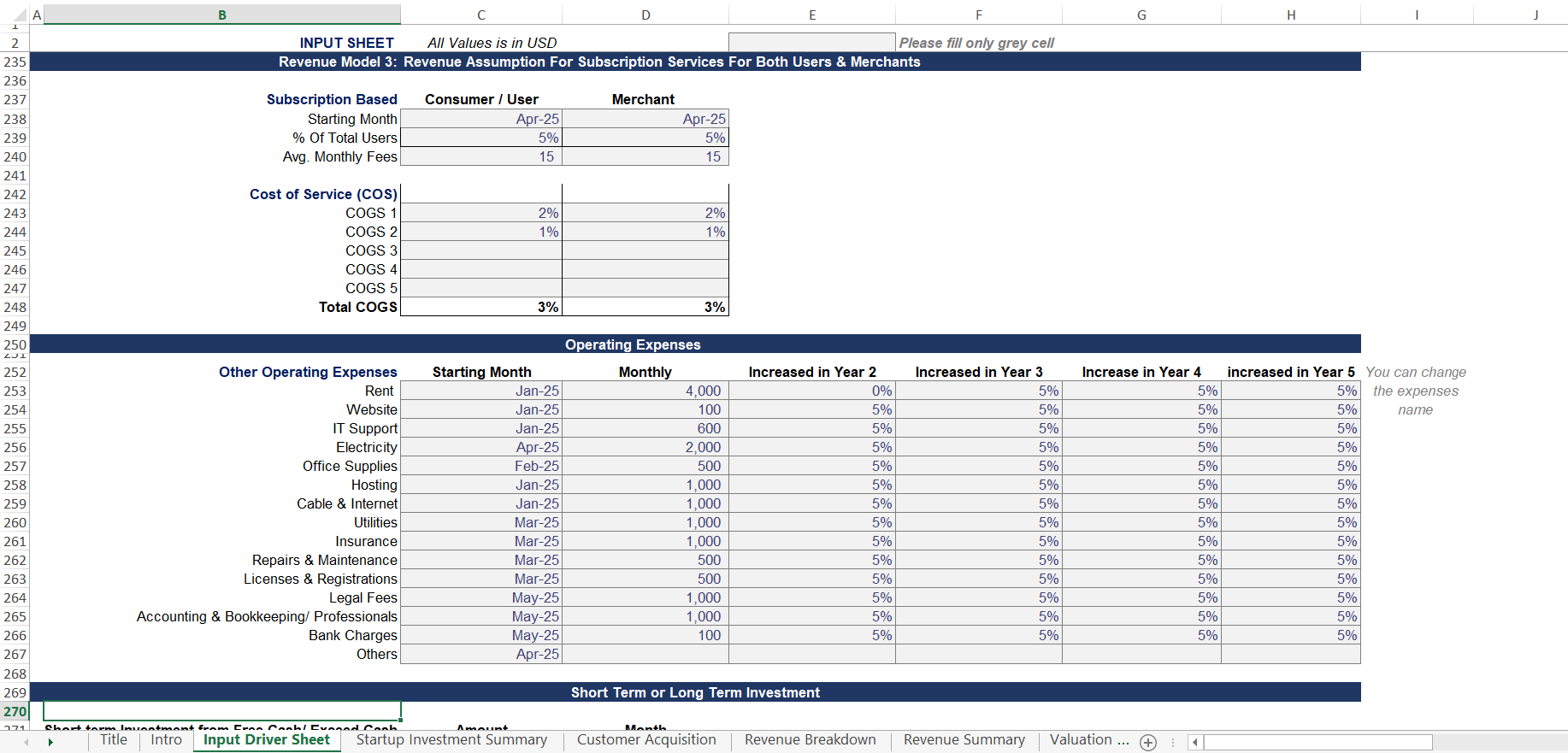Select column F header
This screenshot has height=753, width=1568.
[979, 15]
